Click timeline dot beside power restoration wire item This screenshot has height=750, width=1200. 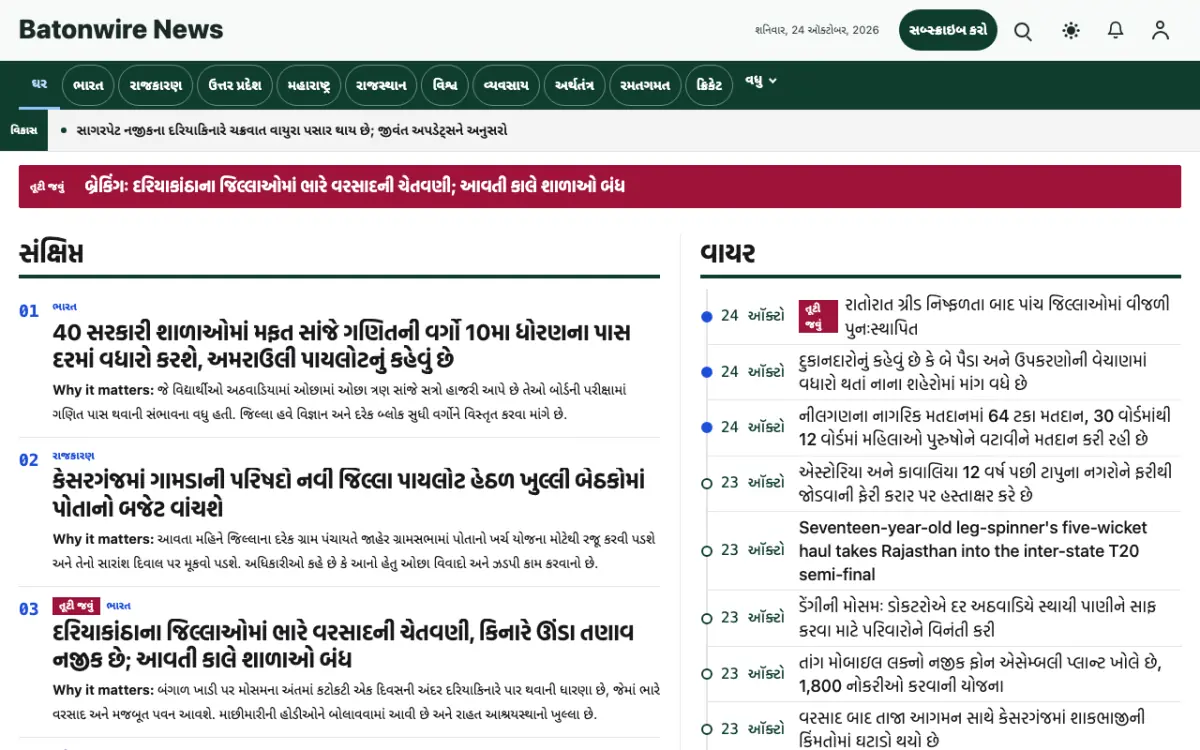point(707,316)
